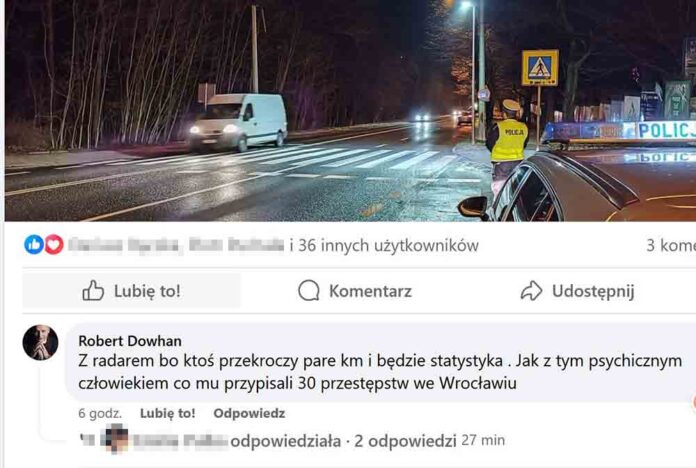The height and width of the screenshot is (468, 696).
Task: Click the thumbs-up icon beside Lubię to!
Action: click(x=93, y=291)
